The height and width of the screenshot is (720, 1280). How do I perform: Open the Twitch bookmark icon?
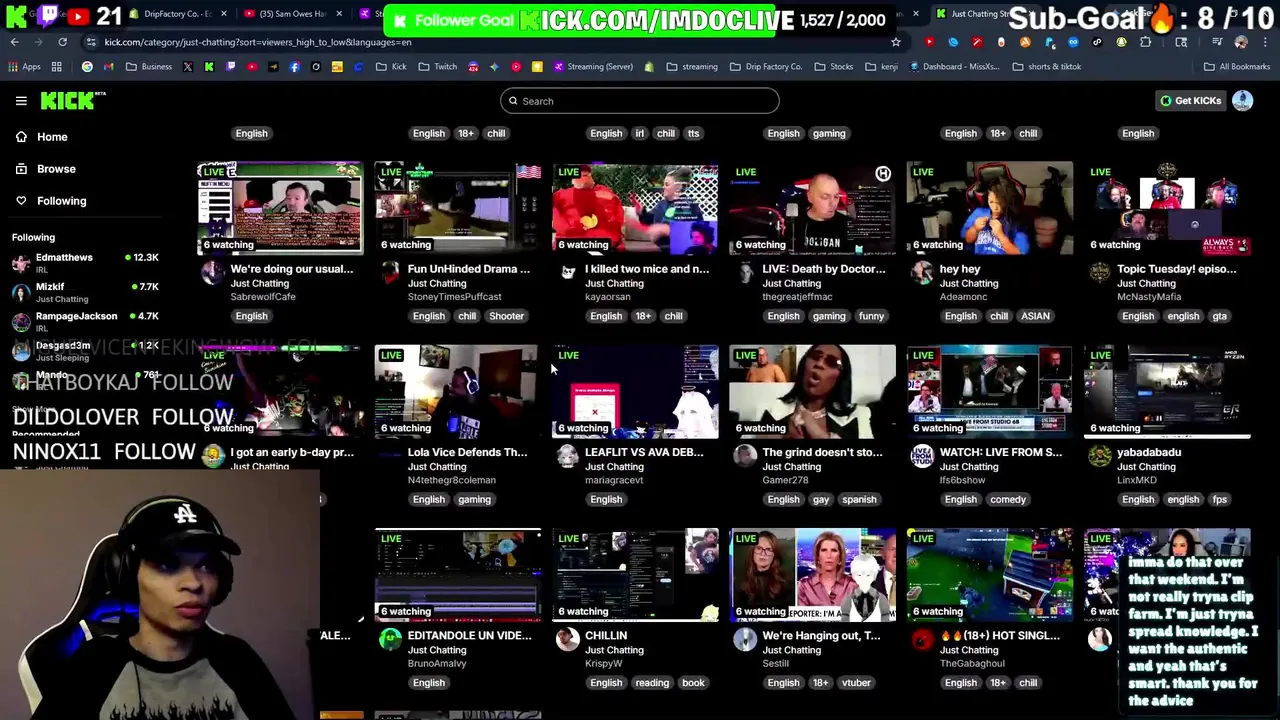tap(231, 67)
